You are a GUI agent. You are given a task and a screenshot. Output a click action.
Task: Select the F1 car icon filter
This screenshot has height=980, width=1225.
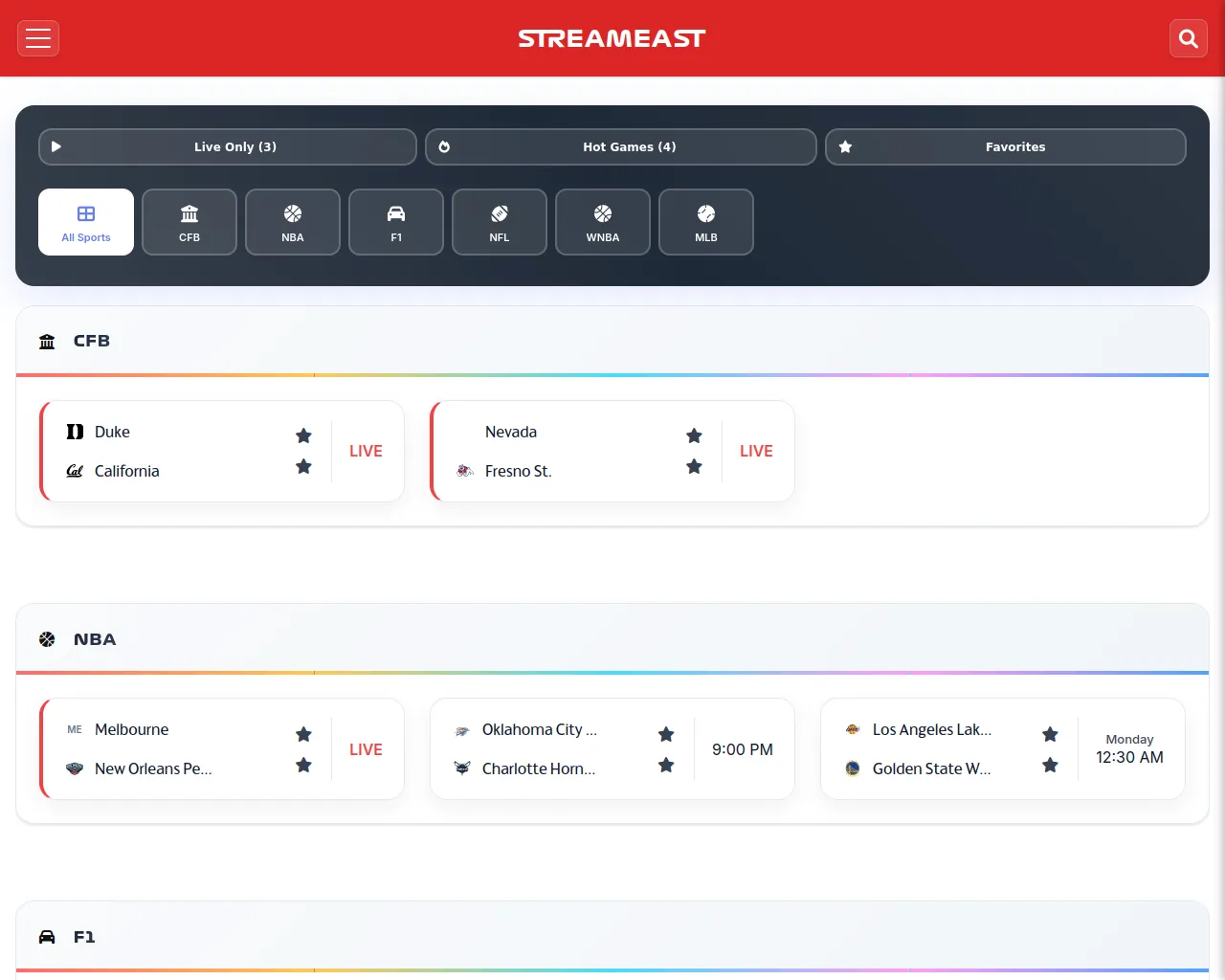coord(396,222)
